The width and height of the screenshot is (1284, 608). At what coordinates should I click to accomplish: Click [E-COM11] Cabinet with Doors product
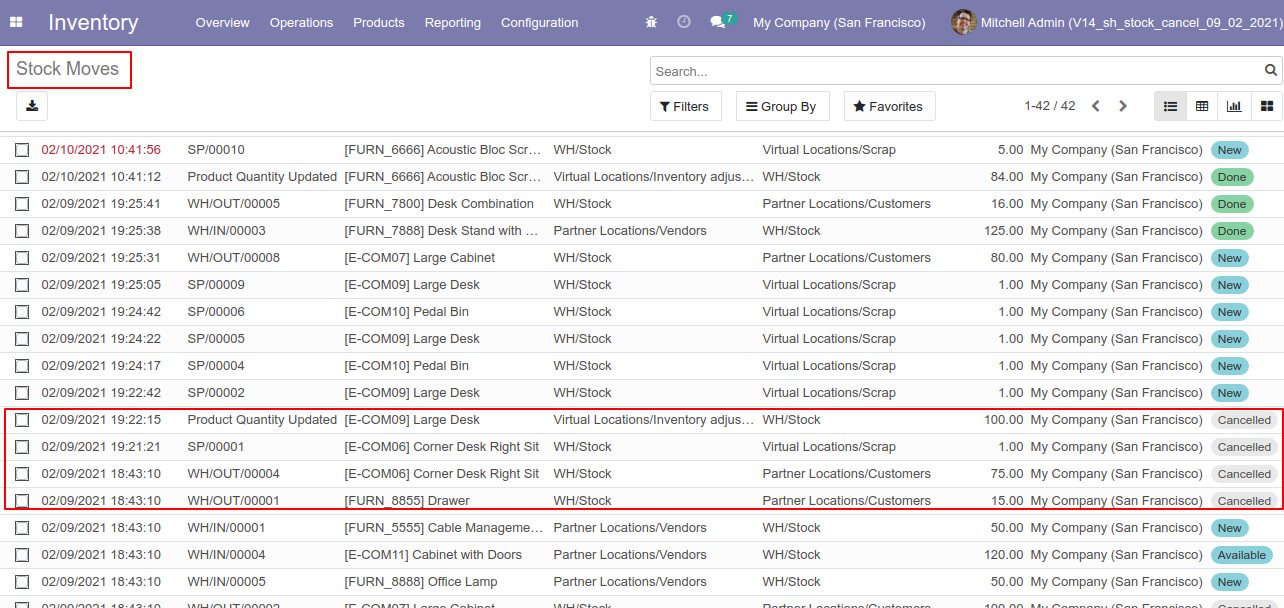pos(433,555)
